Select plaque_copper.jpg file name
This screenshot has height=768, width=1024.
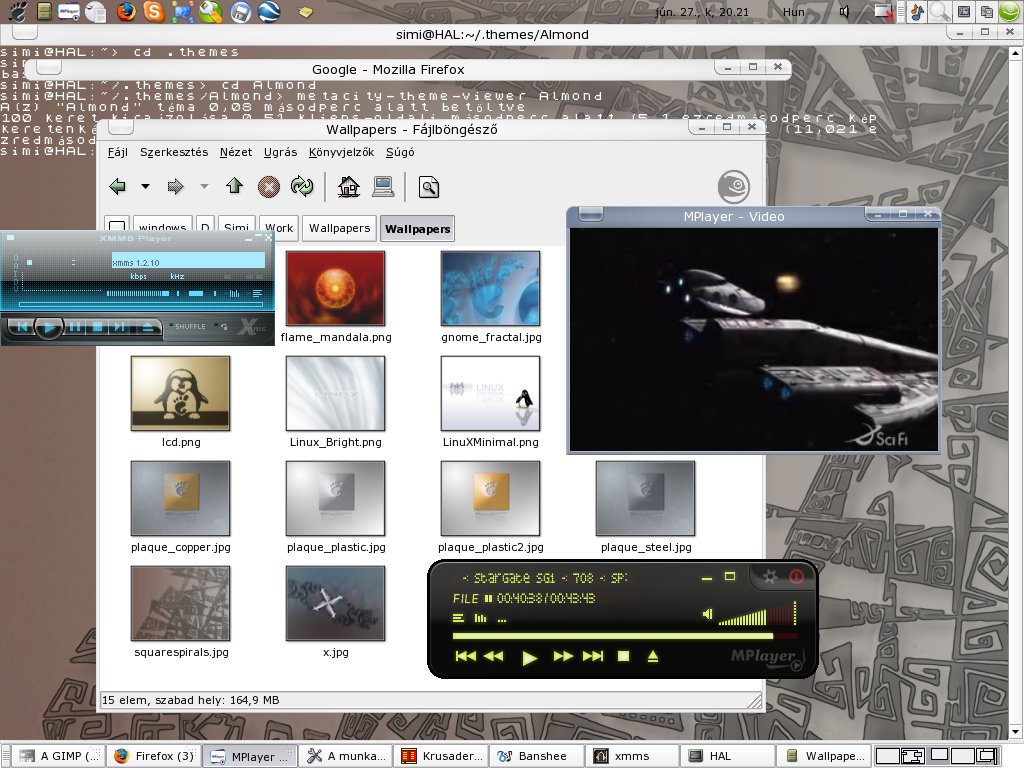click(181, 547)
